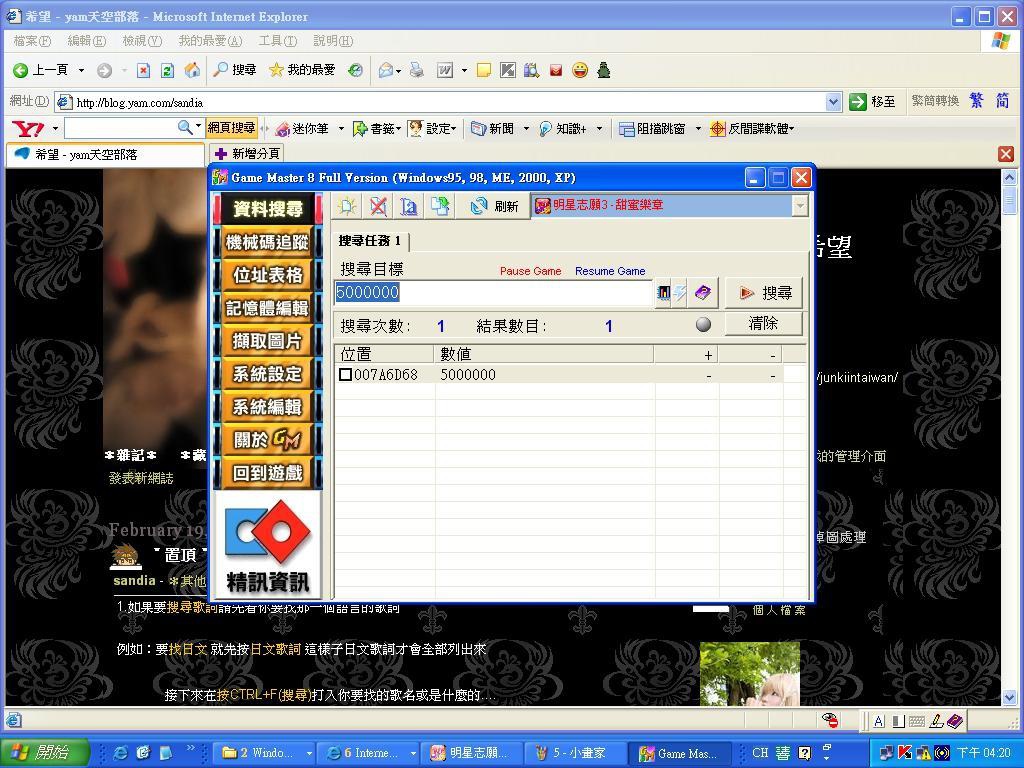Screen dimensions: 1024x768
Task: Click the 搜尋 search button in Game Master
Action: [764, 293]
